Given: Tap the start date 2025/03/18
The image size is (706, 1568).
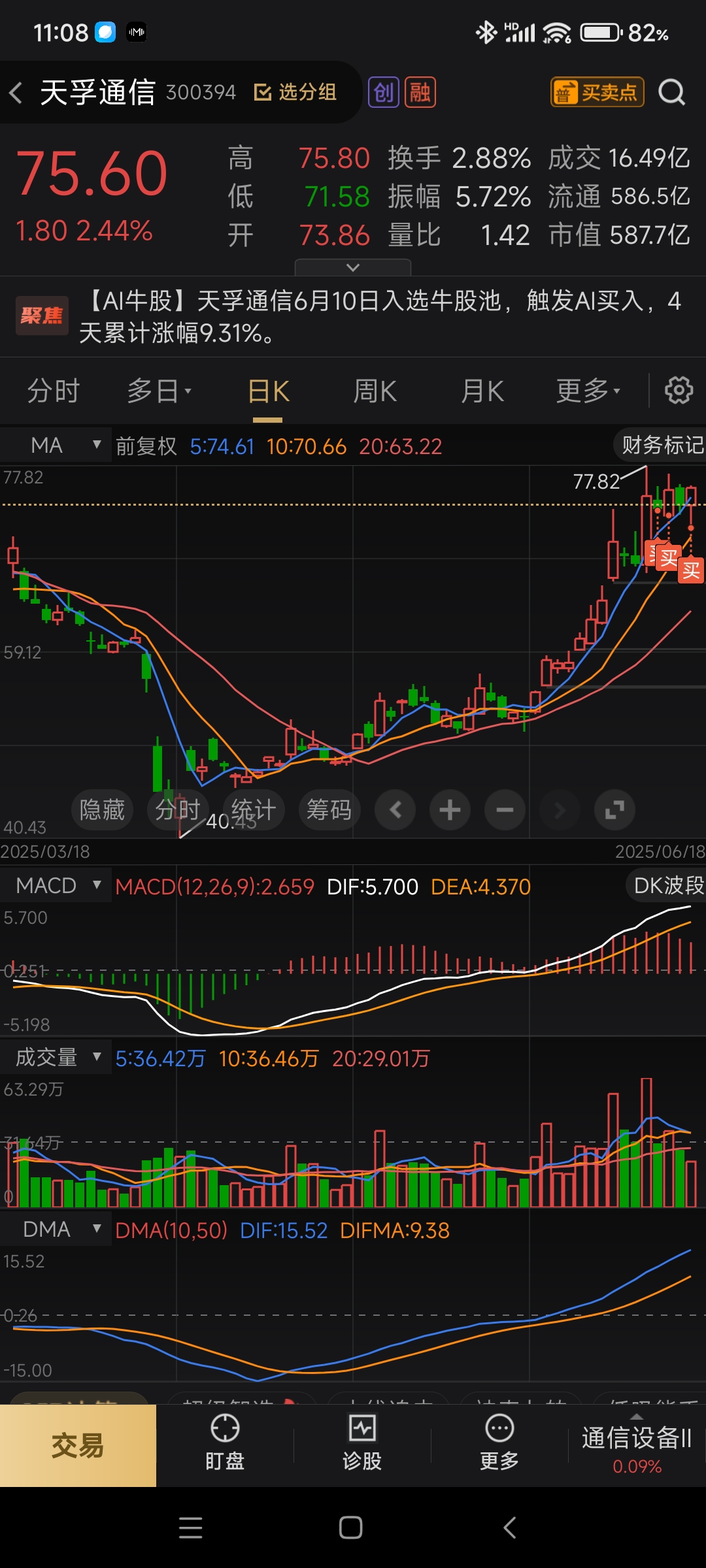Looking at the screenshot, I should [x=45, y=851].
